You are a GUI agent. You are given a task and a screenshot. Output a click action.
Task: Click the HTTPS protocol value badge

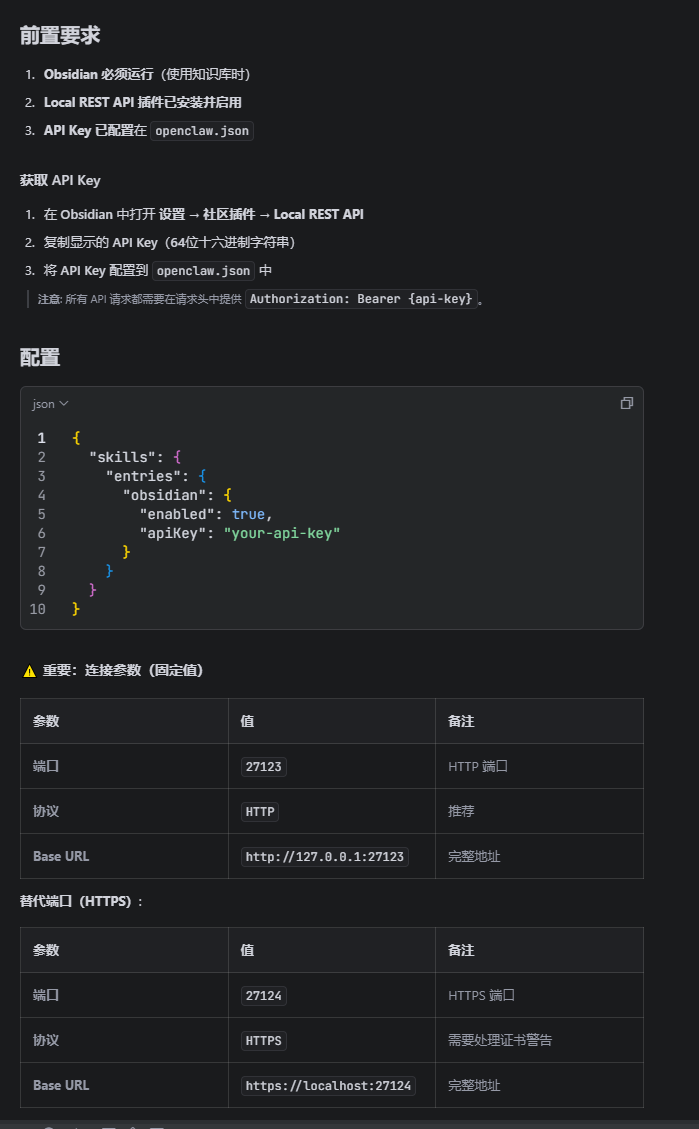tap(264, 1041)
